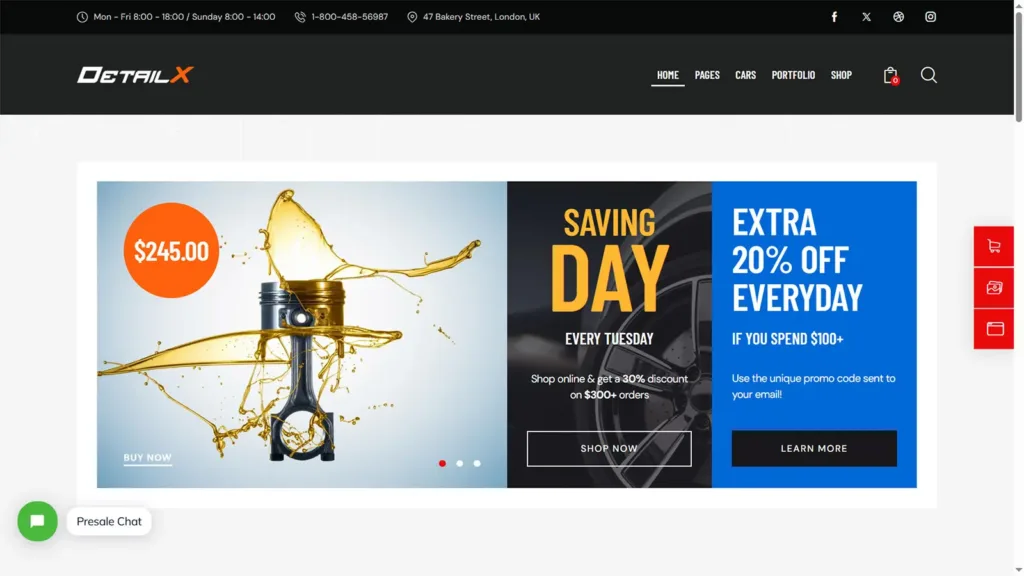Go to the Shop menu item

coord(841,75)
